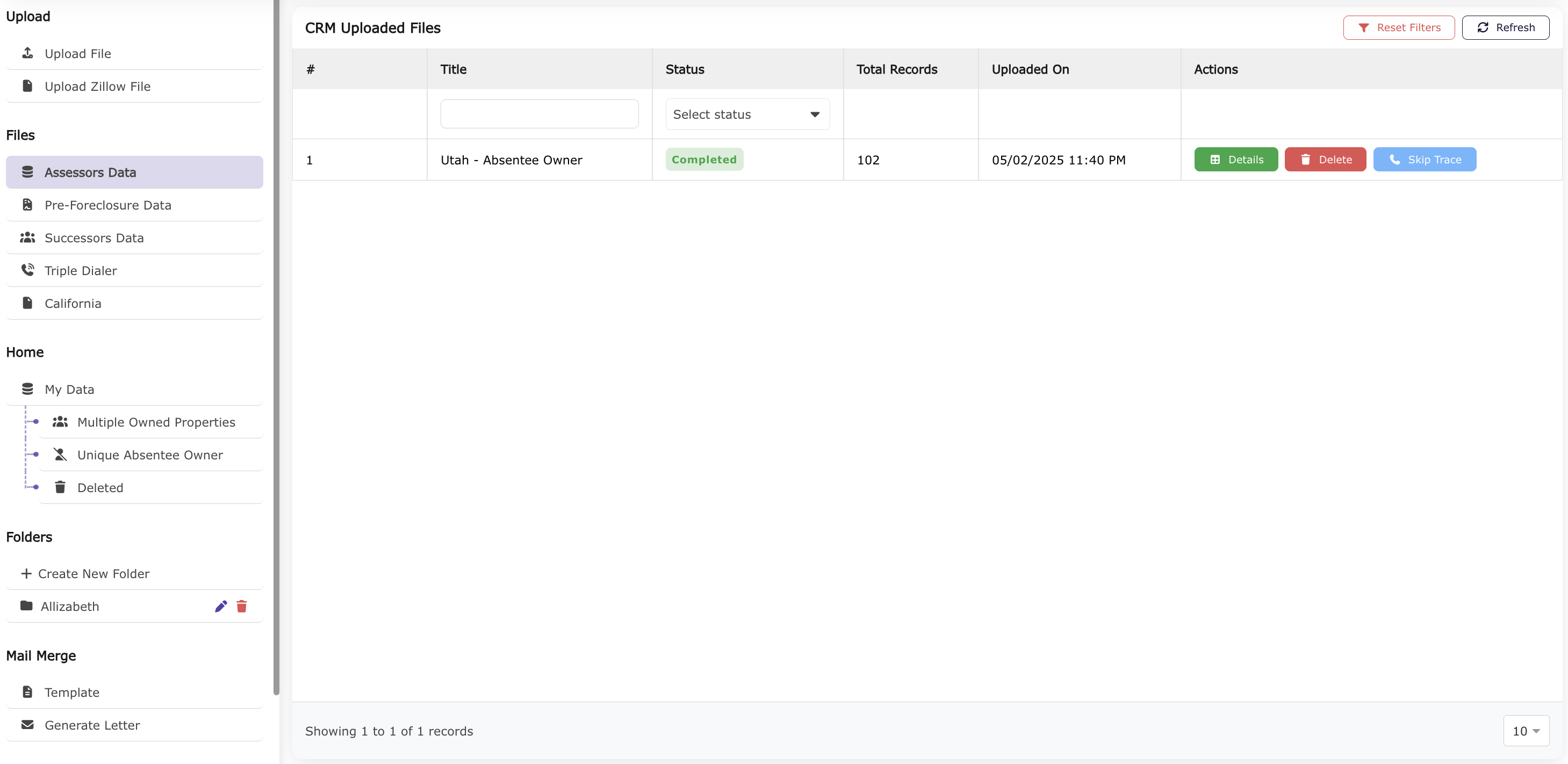Click the Assessors Data database icon

coord(27,172)
